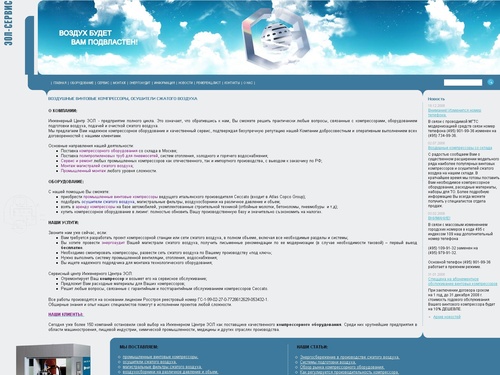Screen dimensions: 500x375
Task: Click the vertical ЭОП-СЕРВИС logo text
Action: (8, 23)
